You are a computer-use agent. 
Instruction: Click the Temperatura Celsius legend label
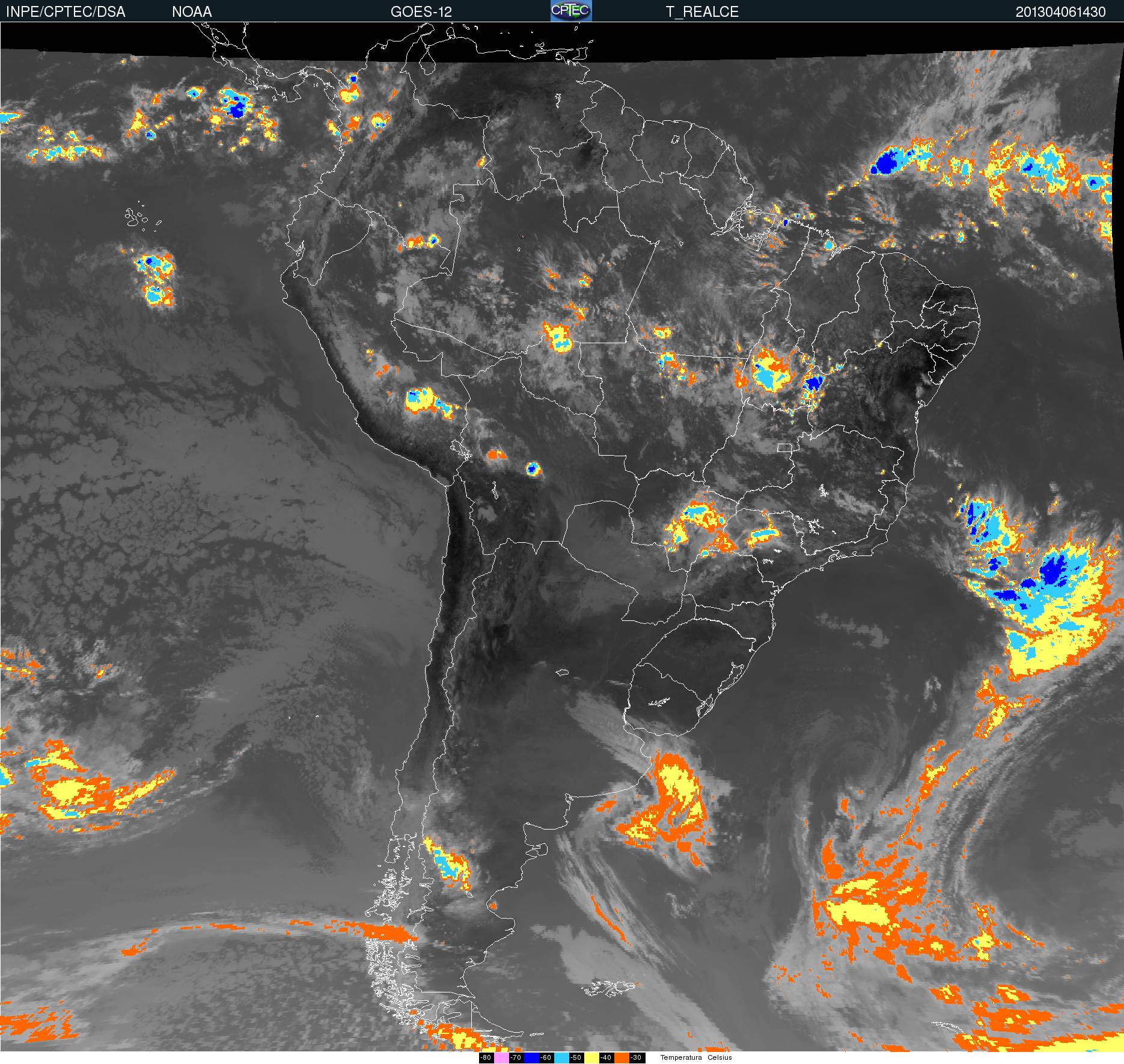696,1058
